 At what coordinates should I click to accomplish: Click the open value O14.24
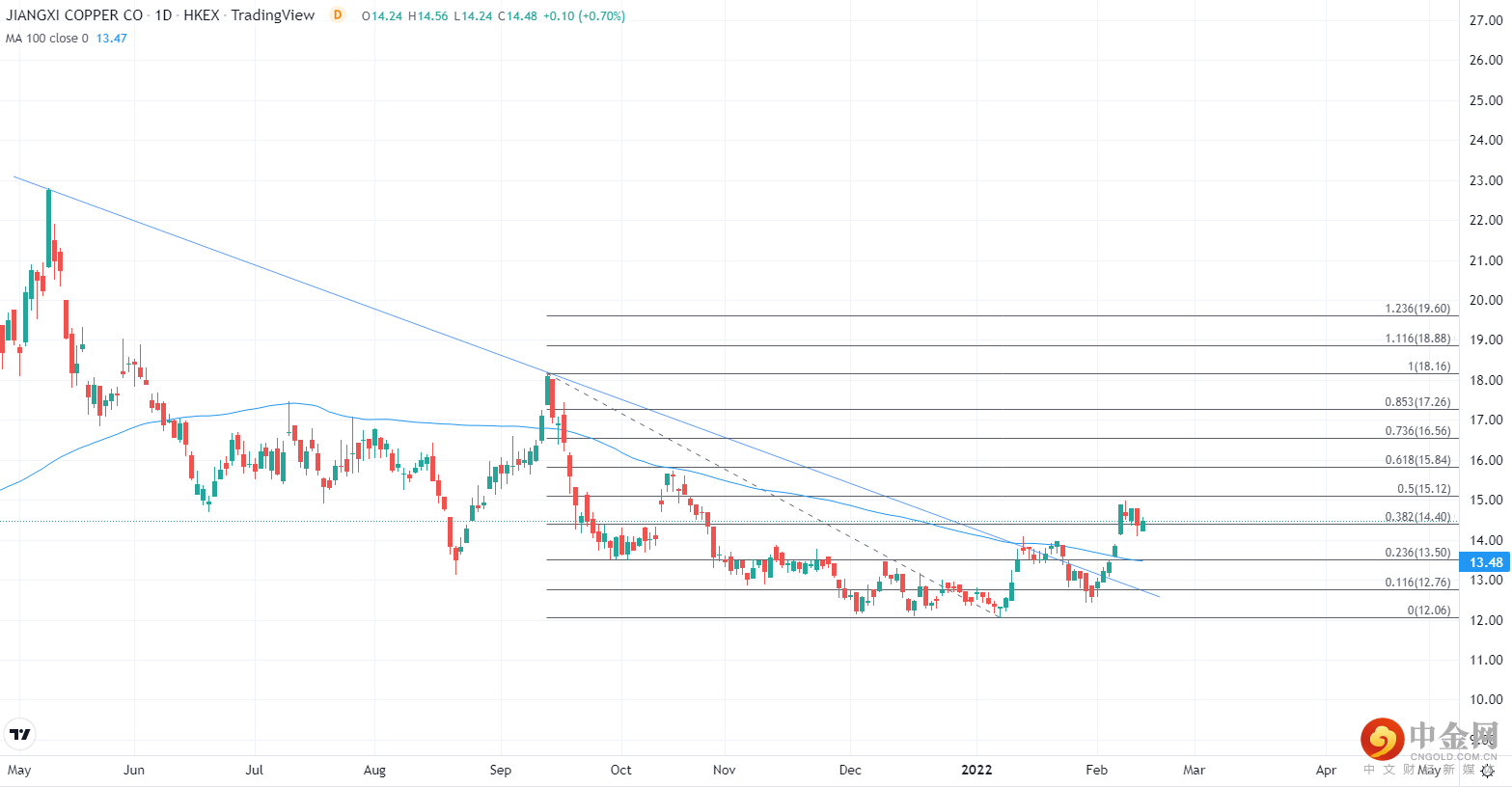coord(382,16)
